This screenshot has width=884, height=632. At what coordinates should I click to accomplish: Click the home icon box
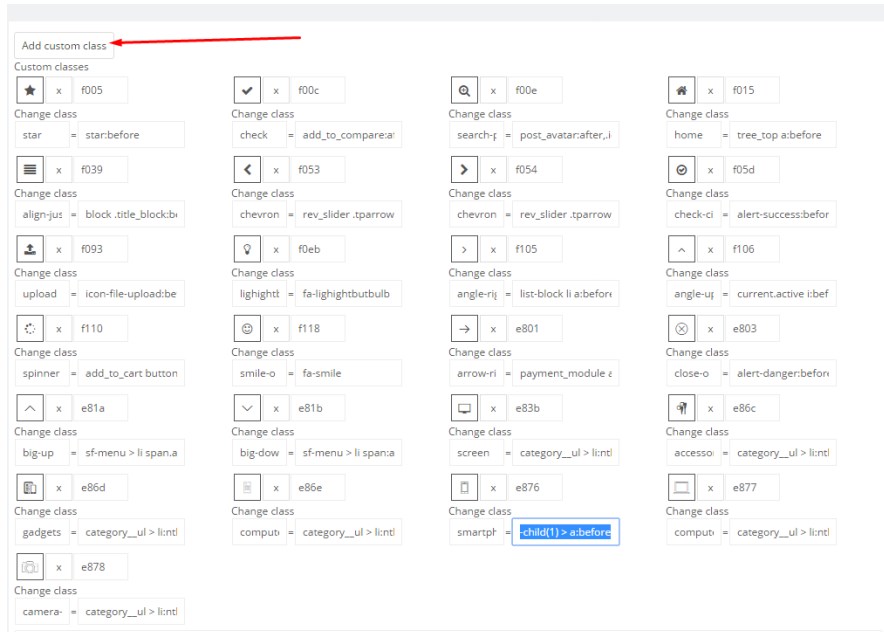click(681, 90)
